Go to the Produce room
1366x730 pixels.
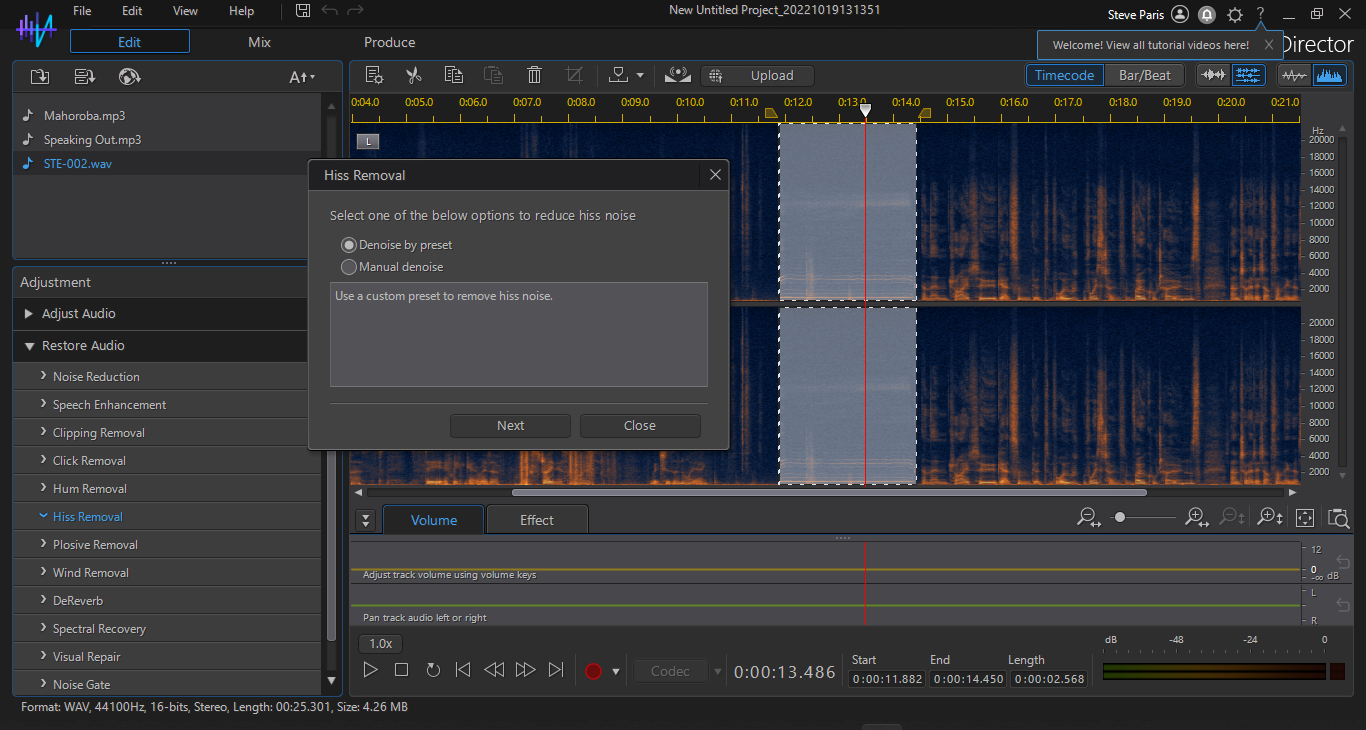pyautogui.click(x=390, y=42)
